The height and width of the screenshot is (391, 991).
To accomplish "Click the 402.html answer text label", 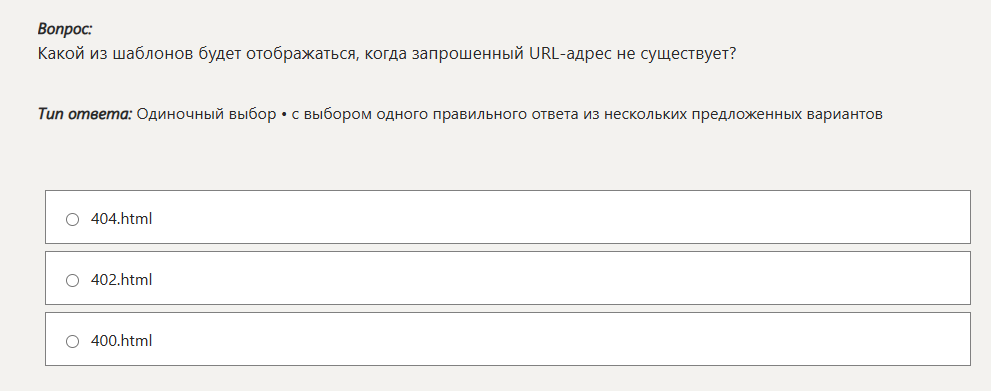I will (x=121, y=280).
